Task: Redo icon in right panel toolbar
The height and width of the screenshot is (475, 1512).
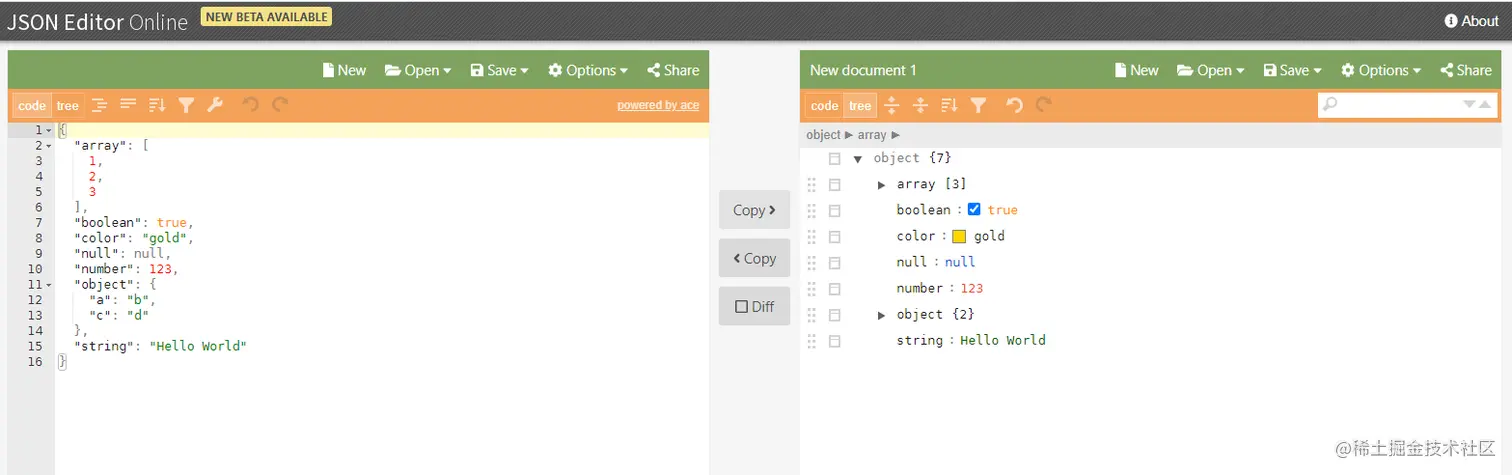Action: (1044, 105)
